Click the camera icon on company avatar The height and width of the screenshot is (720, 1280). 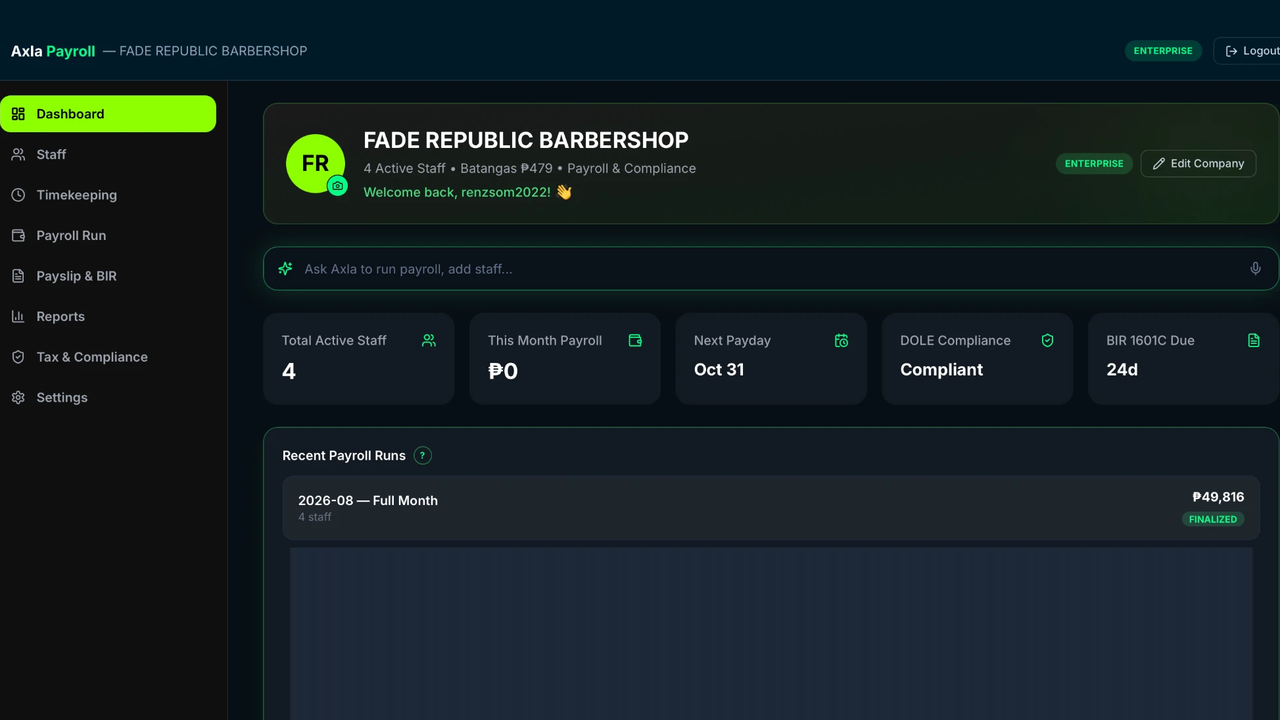[x=338, y=186]
